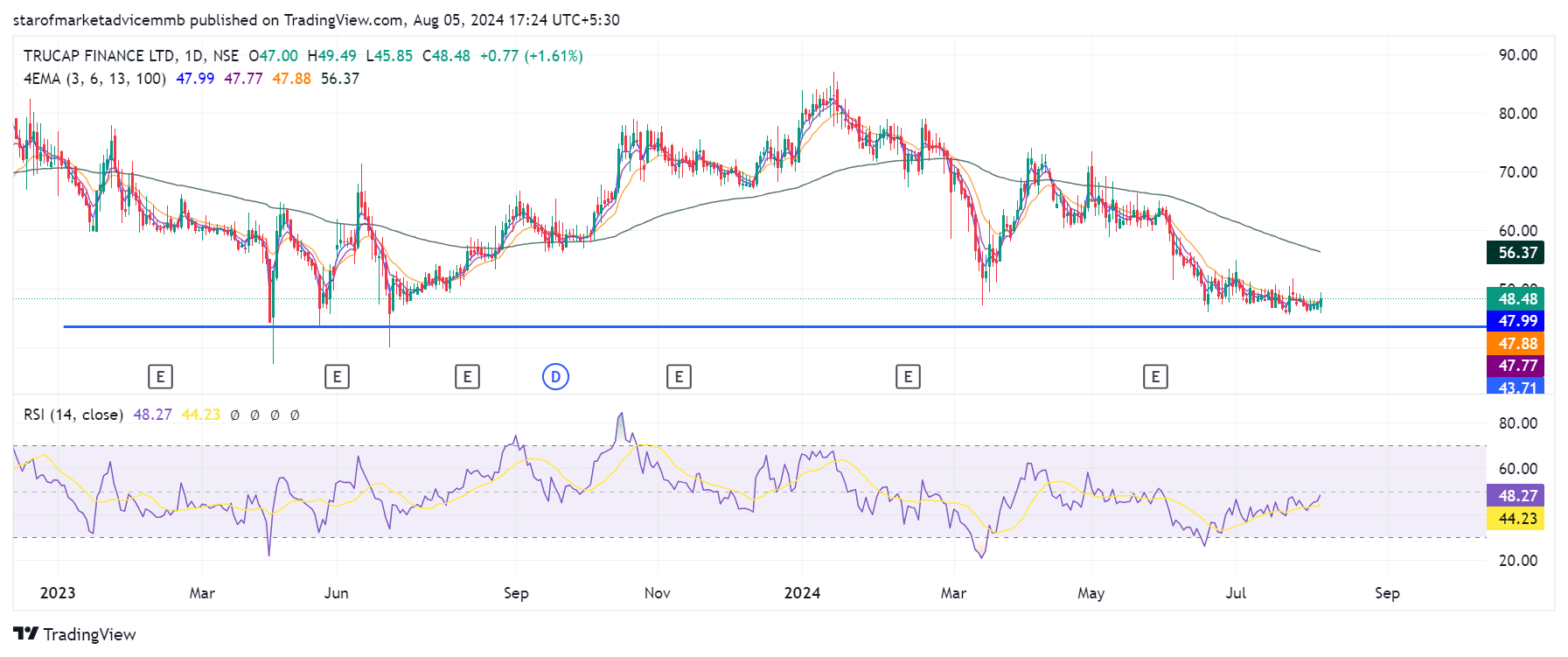Viewport: 1568px width, 657px height.
Task: Click the 56.37 EMA value in the 4EMA legend
Action: click(x=340, y=79)
